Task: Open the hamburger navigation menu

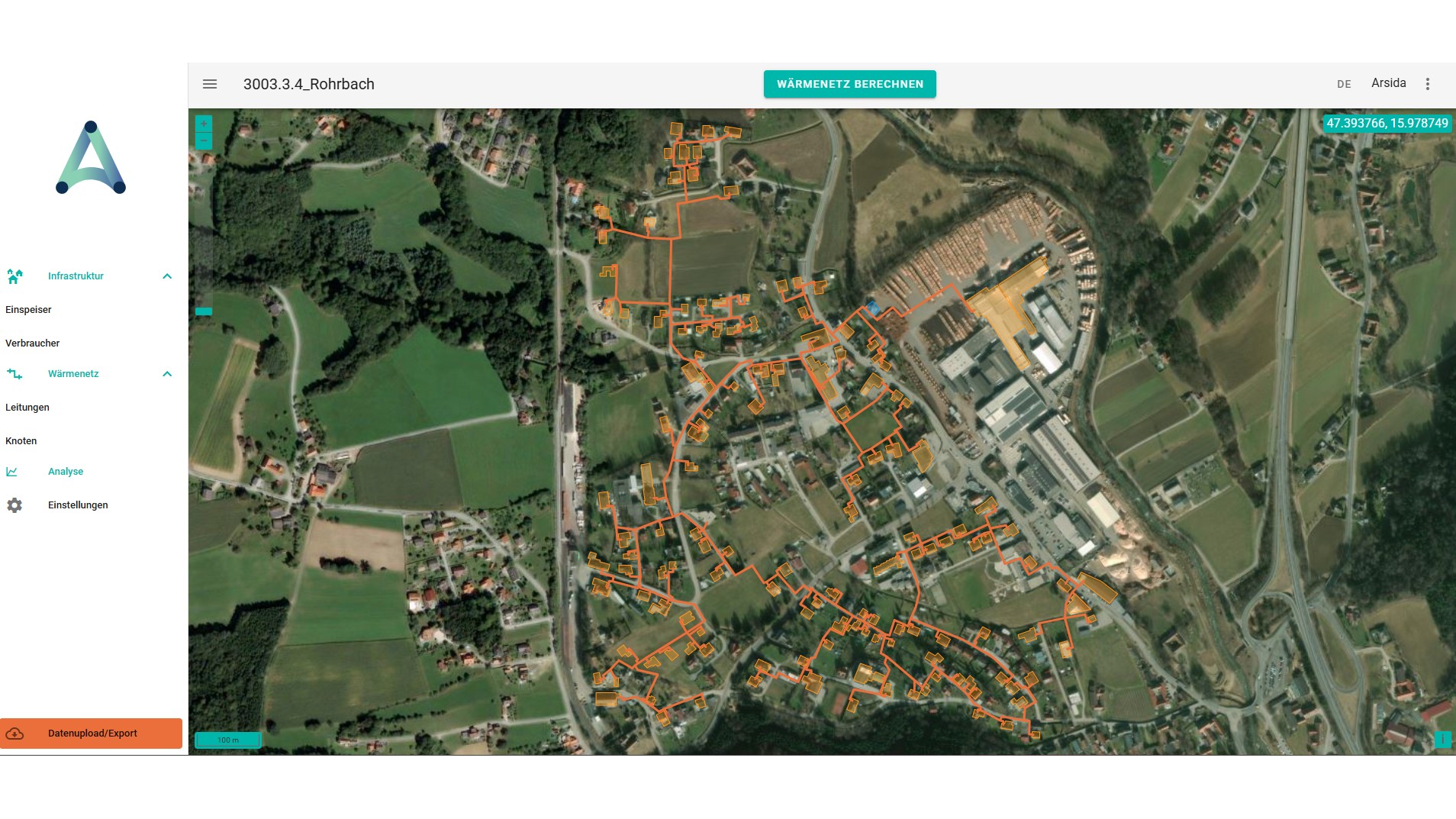Action: [x=210, y=84]
